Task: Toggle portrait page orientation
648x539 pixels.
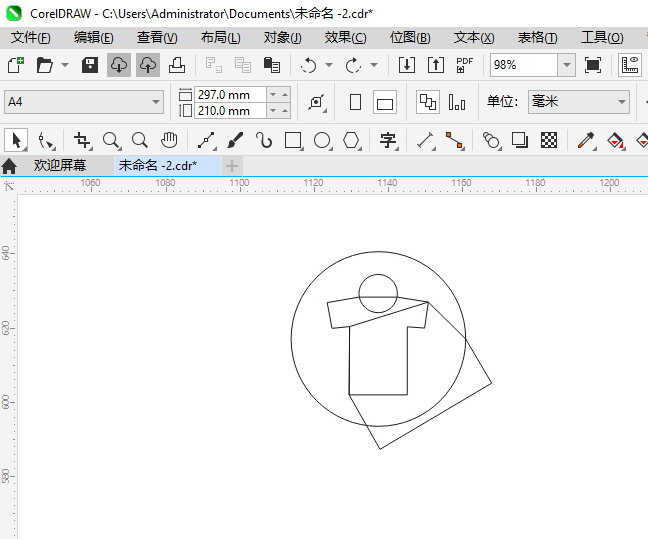Action: (x=355, y=102)
